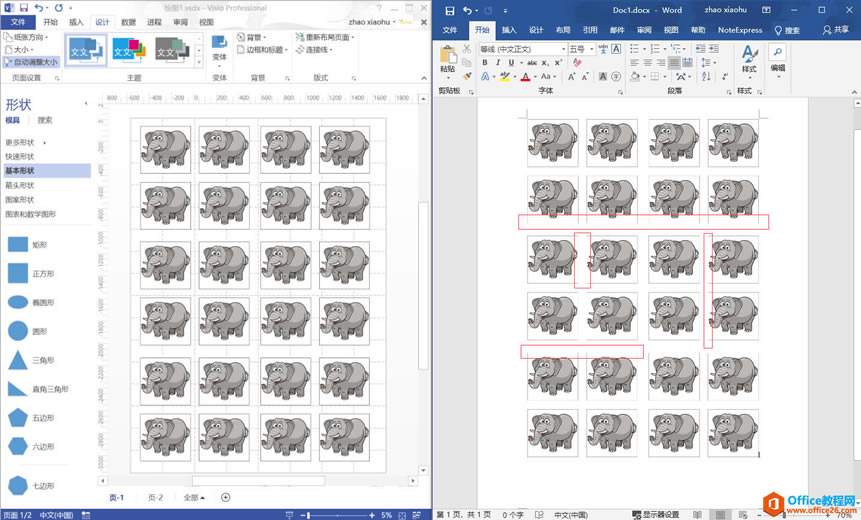861x520 pixels.
Task: Apply italic formatting in Word ribbon
Action: (x=497, y=63)
